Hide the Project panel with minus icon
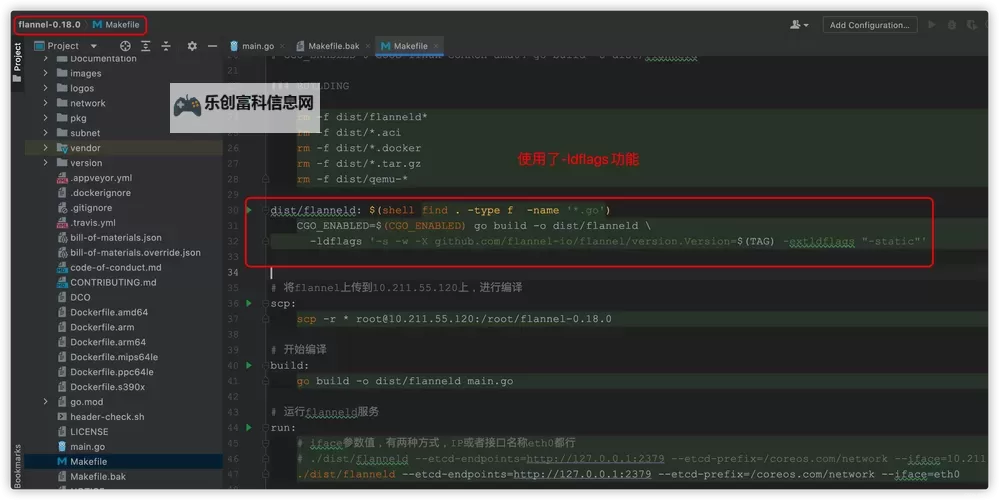 coord(212,46)
